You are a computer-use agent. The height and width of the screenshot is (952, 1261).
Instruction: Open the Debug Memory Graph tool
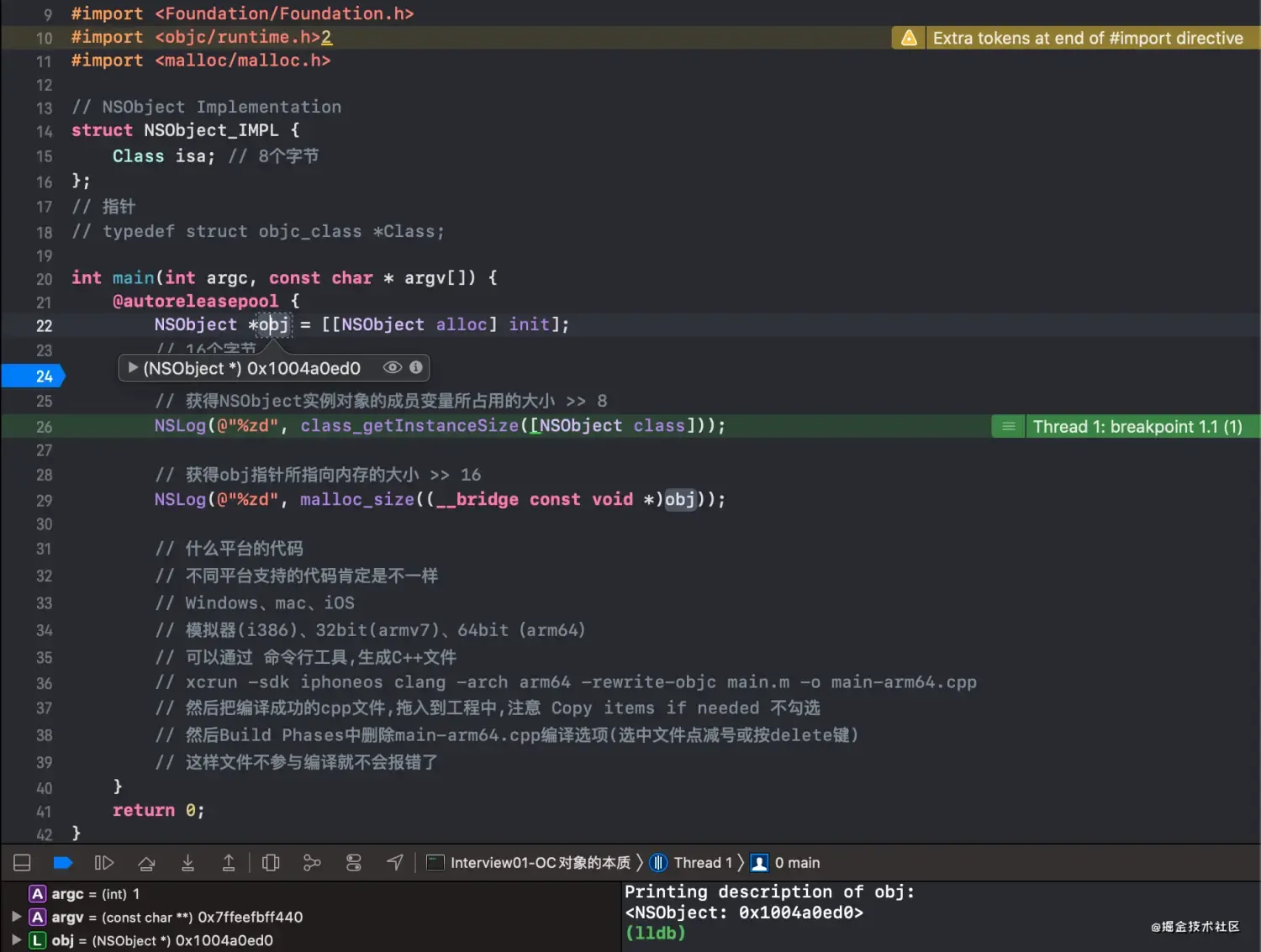pyautogui.click(x=312, y=862)
